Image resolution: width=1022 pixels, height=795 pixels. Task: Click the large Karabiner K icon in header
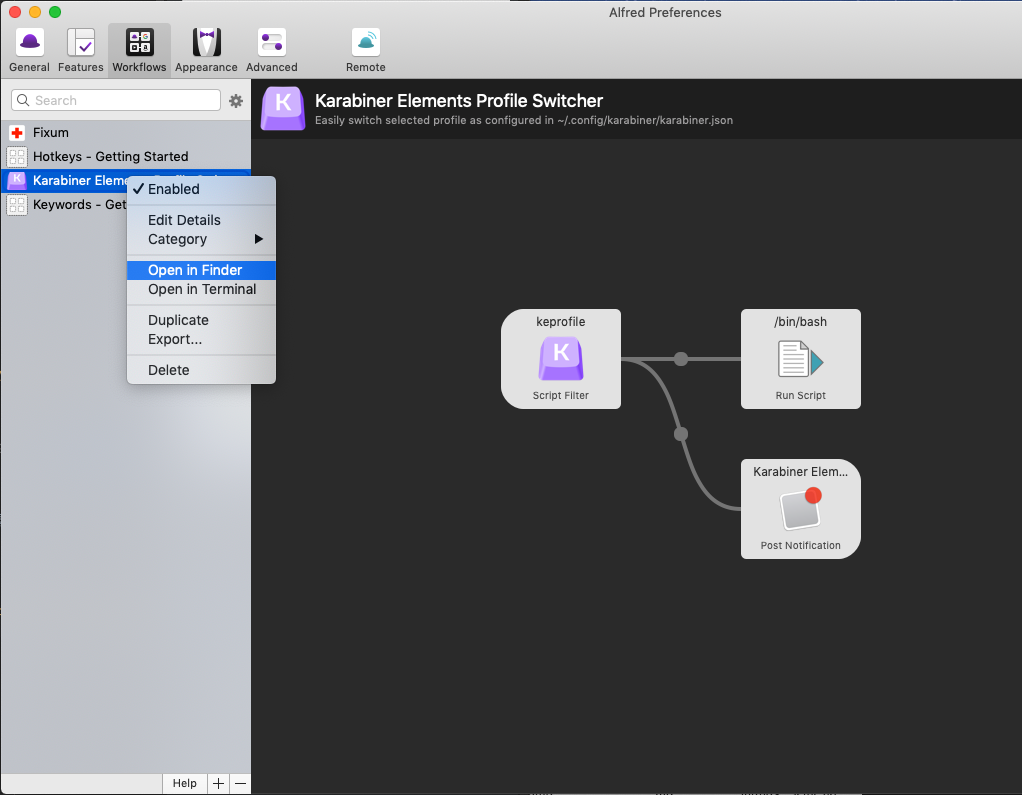[283, 109]
